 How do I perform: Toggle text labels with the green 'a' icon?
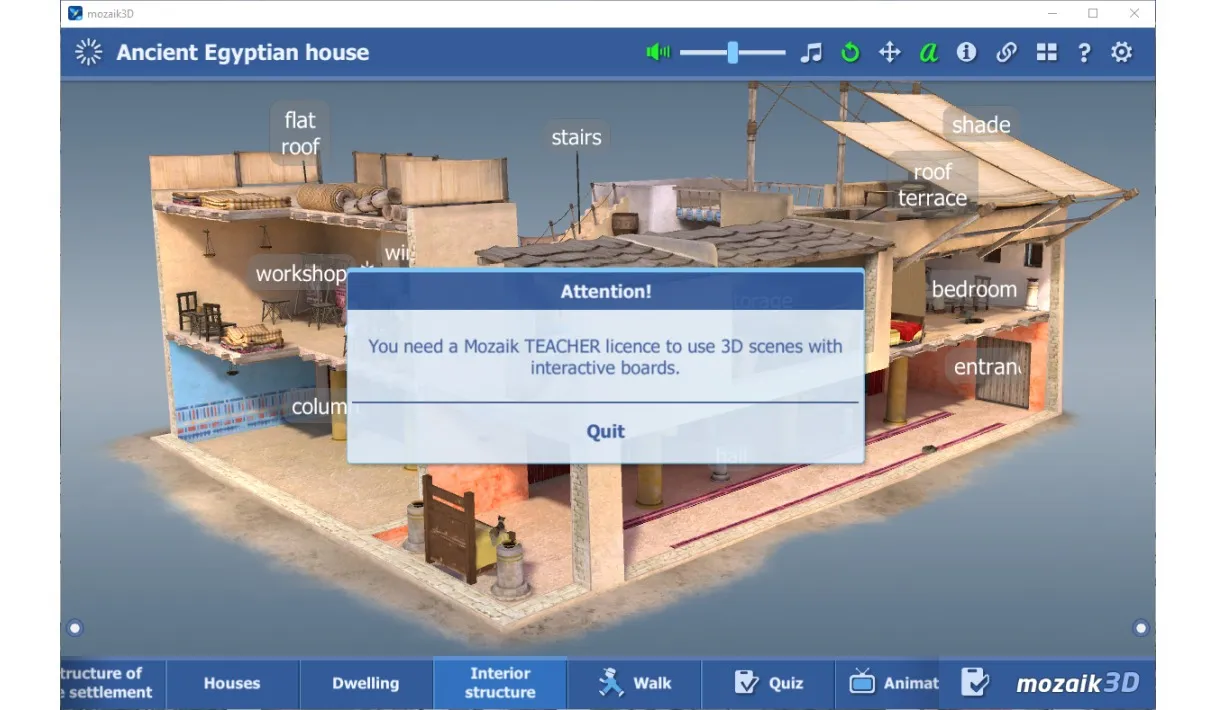click(x=929, y=53)
